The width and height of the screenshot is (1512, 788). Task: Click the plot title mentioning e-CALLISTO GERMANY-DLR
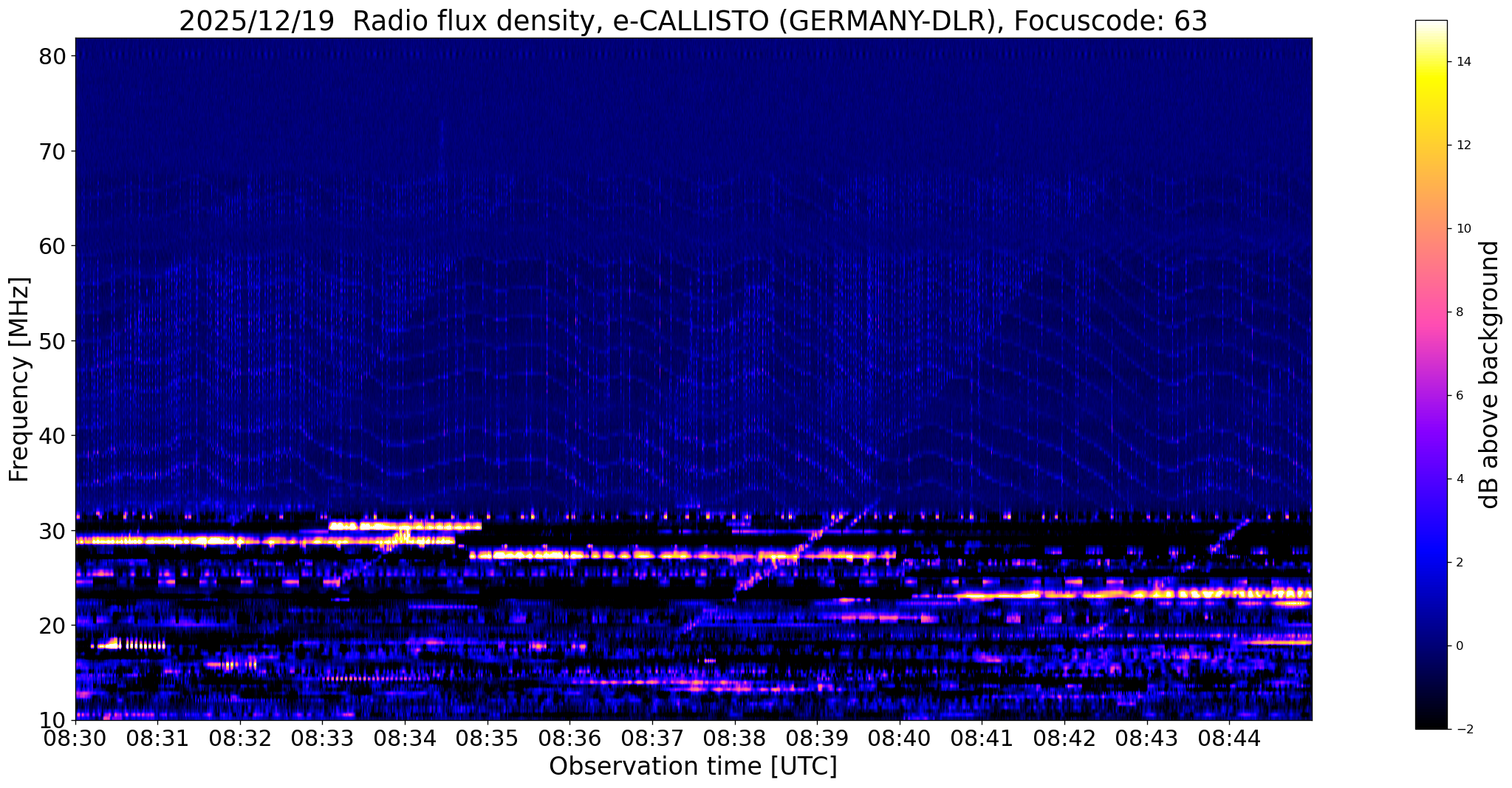click(x=693, y=21)
